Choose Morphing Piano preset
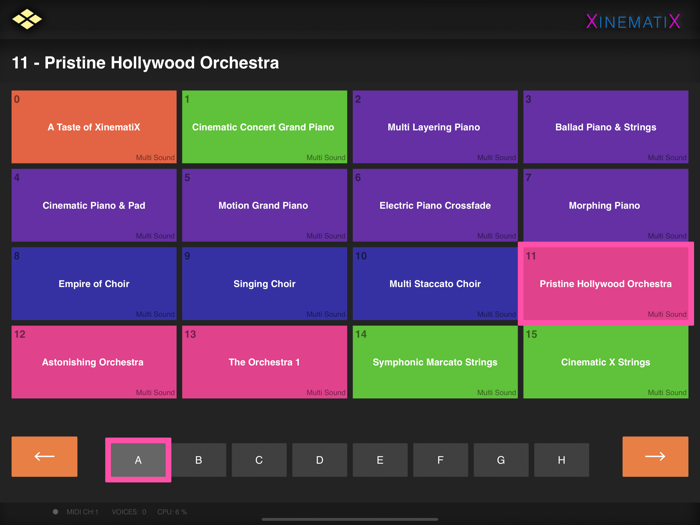 tap(605, 205)
